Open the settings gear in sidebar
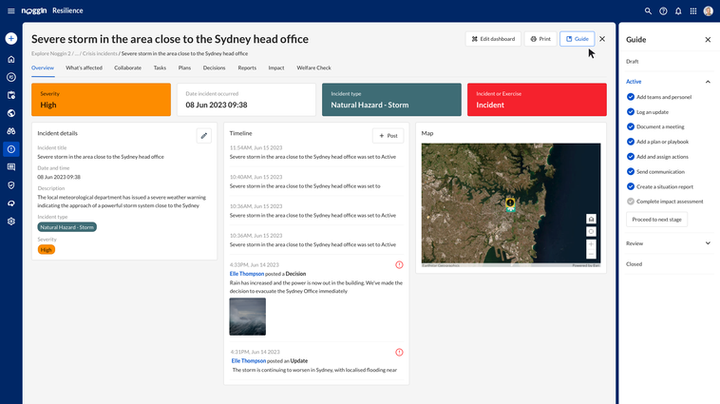Screen dimensions: 720x404 [x=11, y=221]
